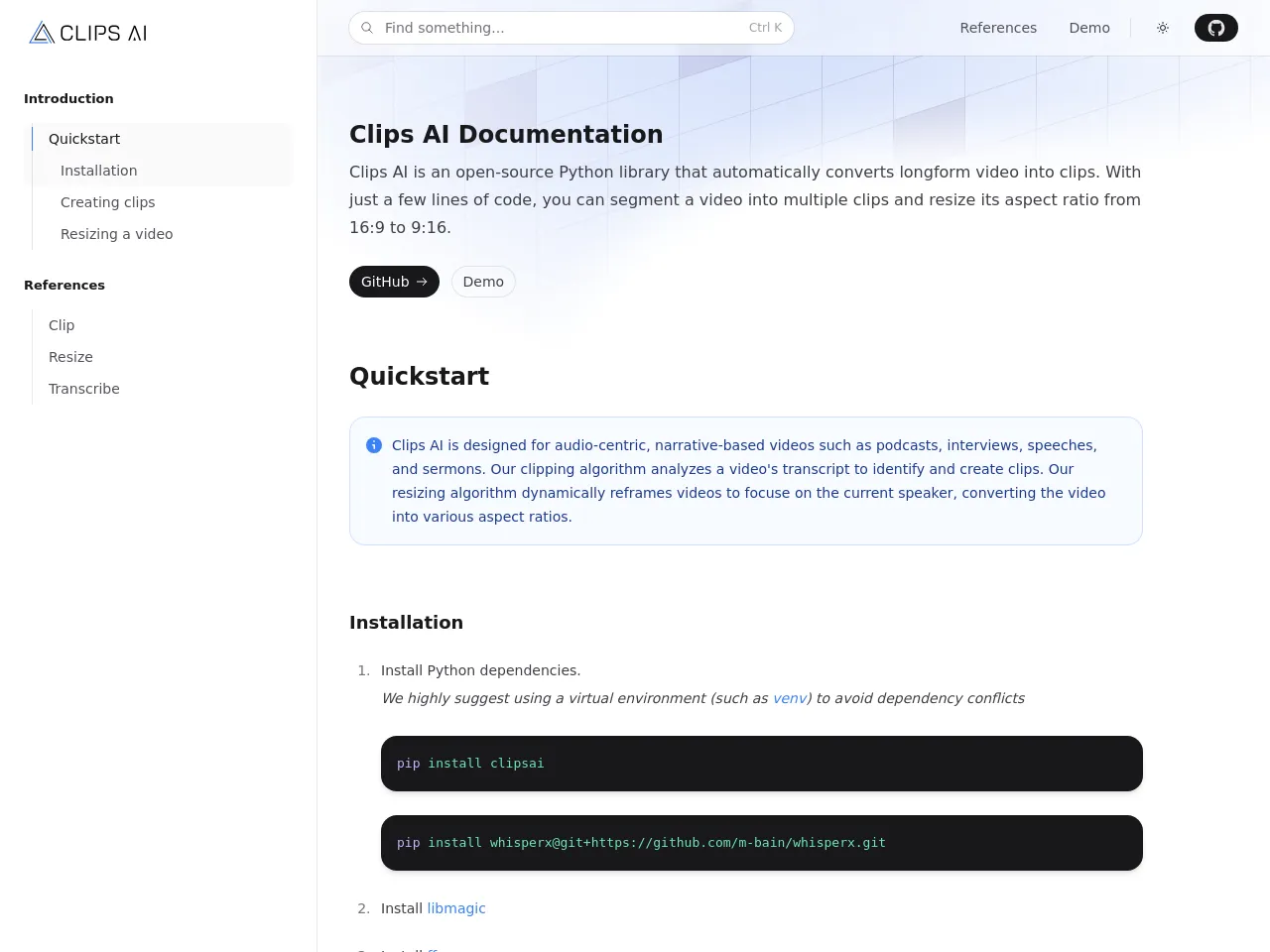This screenshot has height=952, width=1270.
Task: Toggle the light/dark theme
Action: (x=1163, y=28)
